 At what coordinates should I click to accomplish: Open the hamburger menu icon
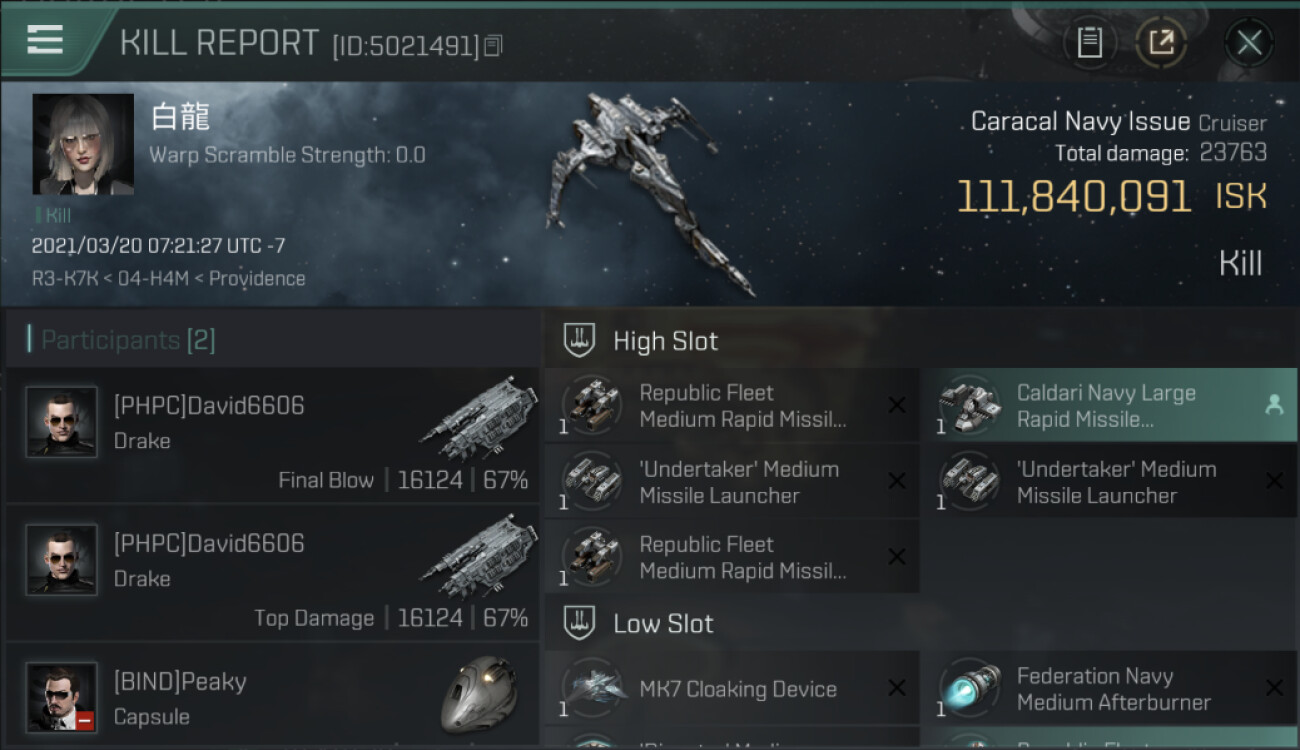44,40
